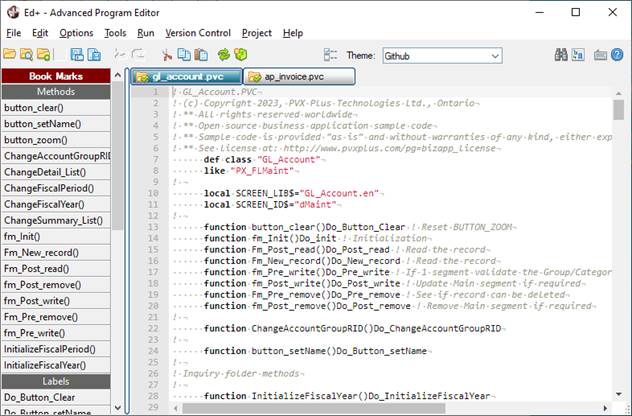The width and height of the screenshot is (632, 416).
Task: Click the green refresh arrows icon
Action: [x=224, y=55]
